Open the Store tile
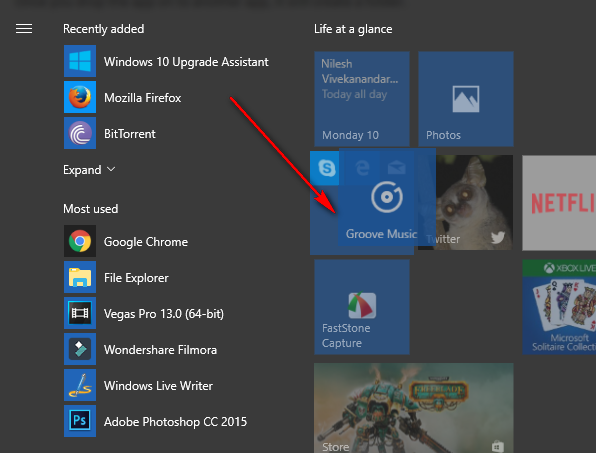This screenshot has height=453, width=596. (x=414, y=408)
